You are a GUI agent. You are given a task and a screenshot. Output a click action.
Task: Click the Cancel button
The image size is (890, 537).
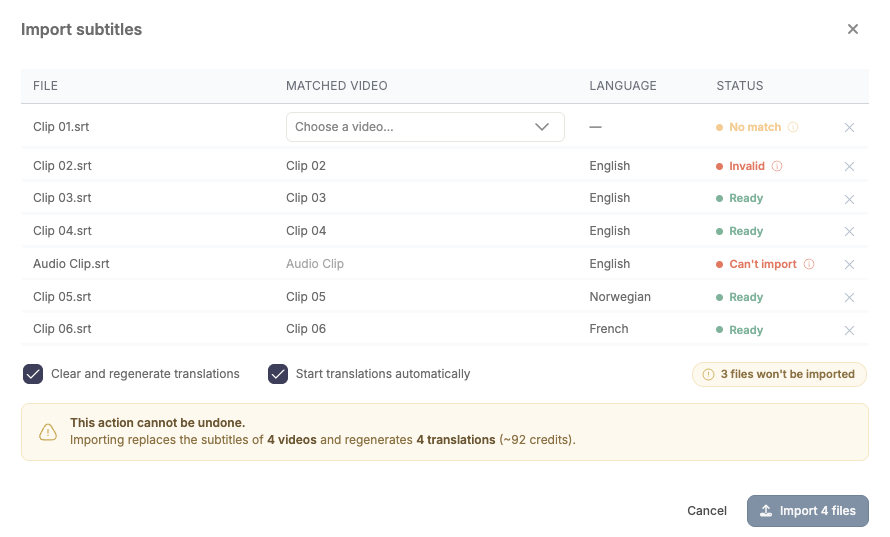point(707,511)
